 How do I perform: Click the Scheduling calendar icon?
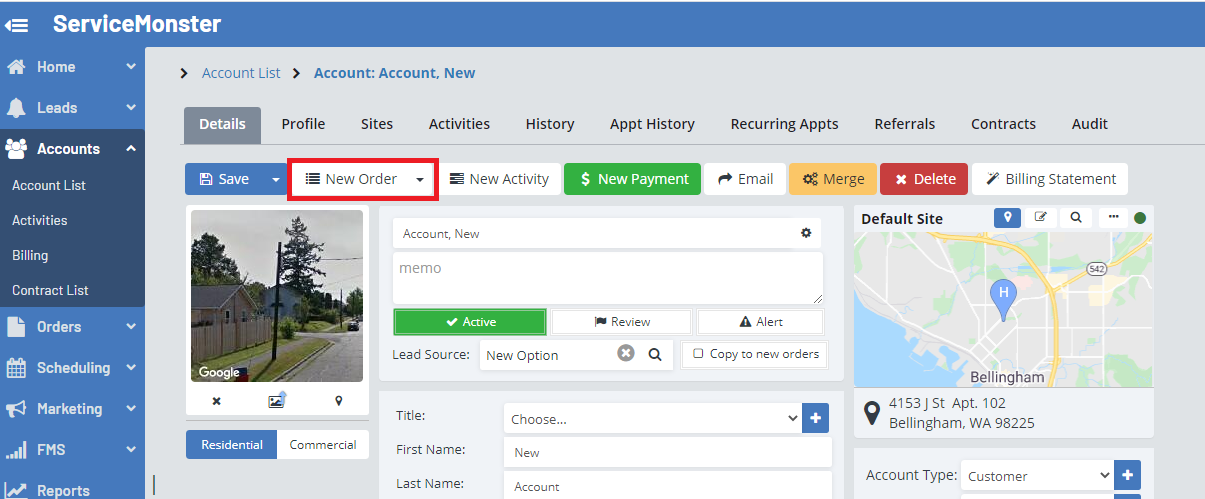coord(16,368)
